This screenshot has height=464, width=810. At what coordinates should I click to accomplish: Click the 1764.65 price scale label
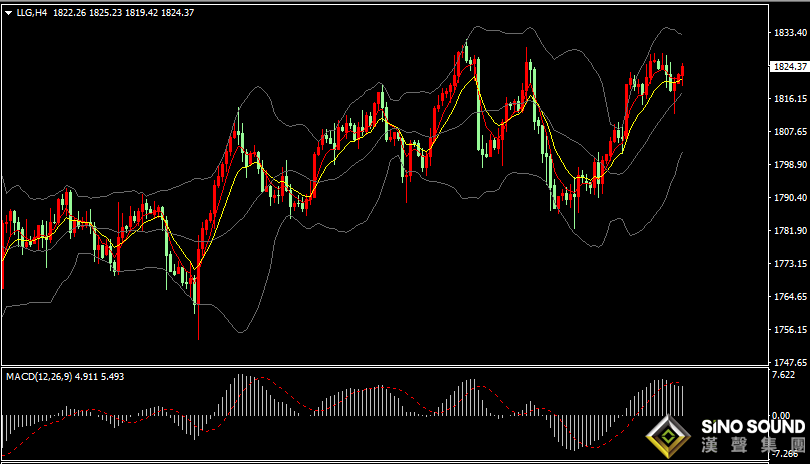(x=790, y=297)
